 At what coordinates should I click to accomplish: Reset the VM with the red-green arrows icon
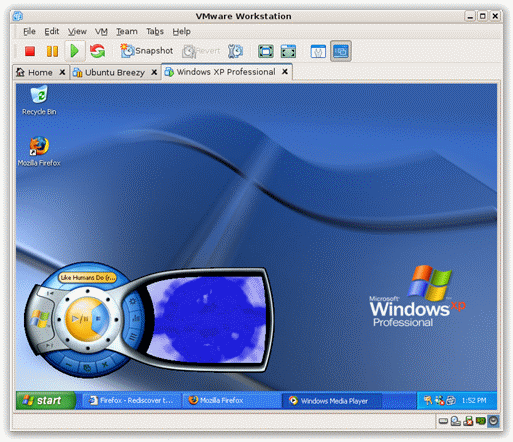97,51
